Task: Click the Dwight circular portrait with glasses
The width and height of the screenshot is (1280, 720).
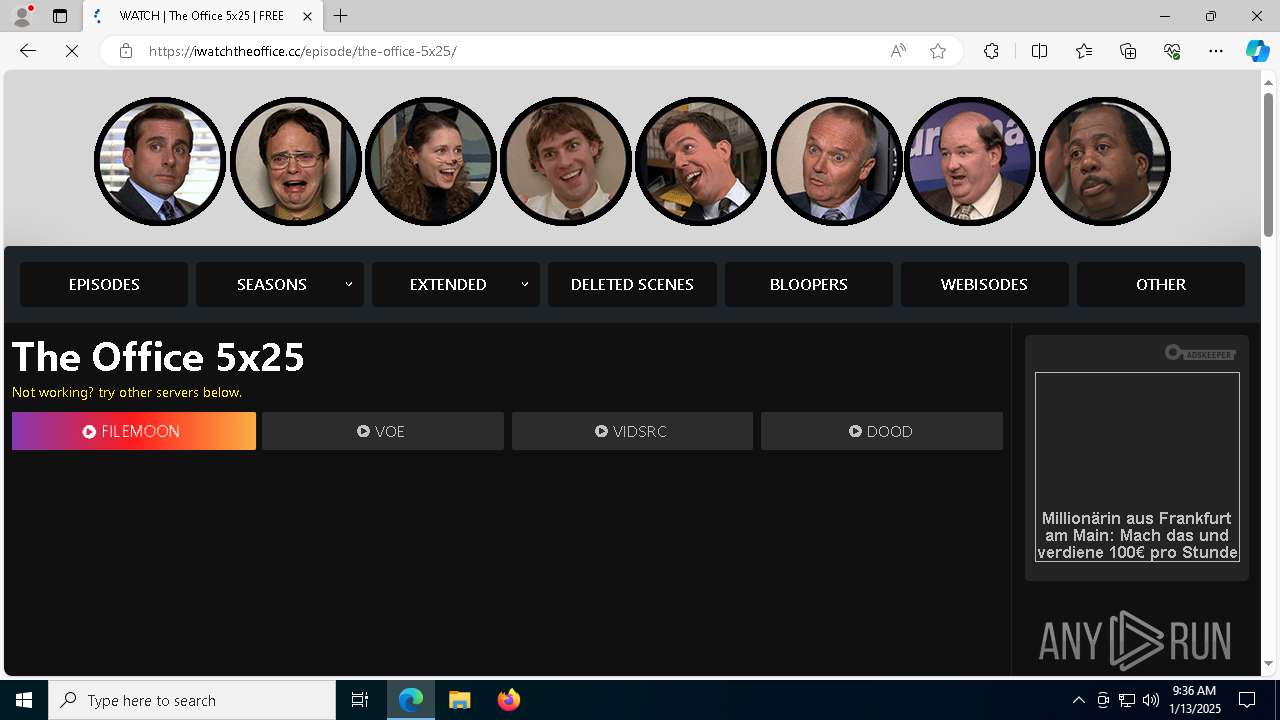Action: 295,161
